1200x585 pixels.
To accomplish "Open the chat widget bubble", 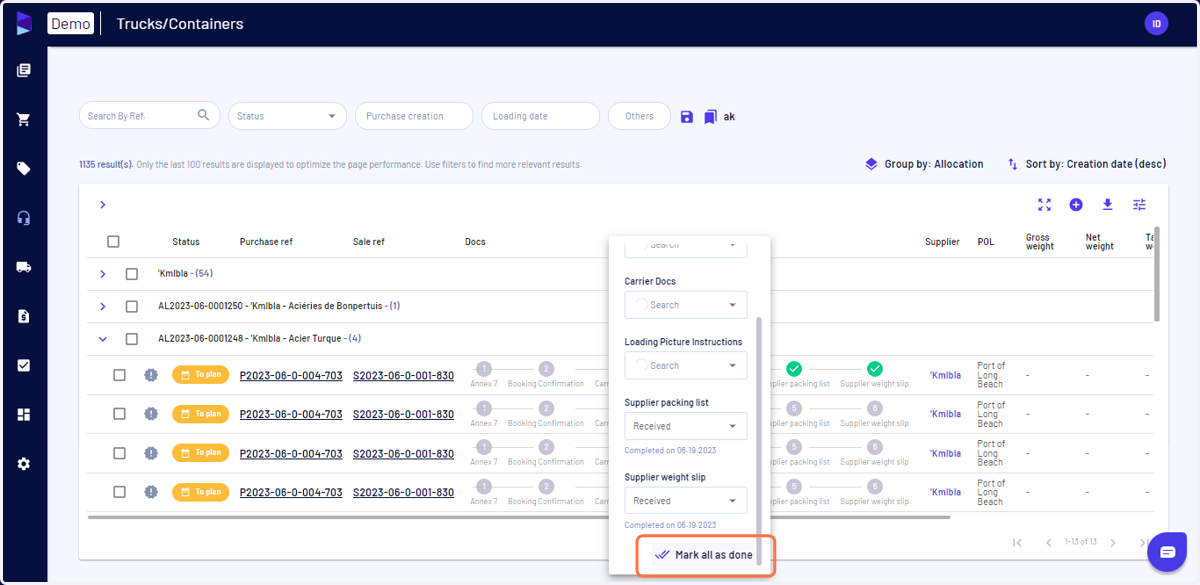I will [1167, 552].
